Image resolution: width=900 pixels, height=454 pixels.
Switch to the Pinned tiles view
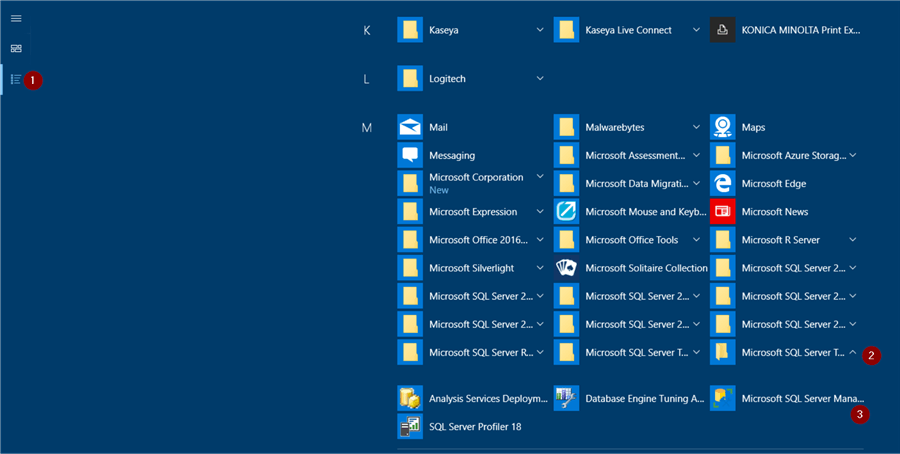16,49
